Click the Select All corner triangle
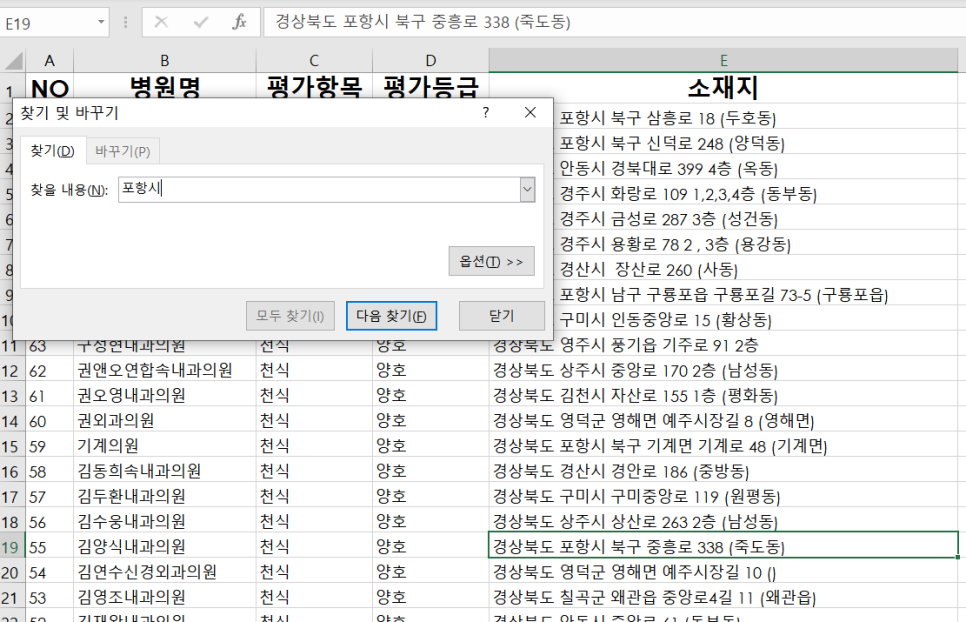Screen dimensions: 966x622 click(x=14, y=61)
